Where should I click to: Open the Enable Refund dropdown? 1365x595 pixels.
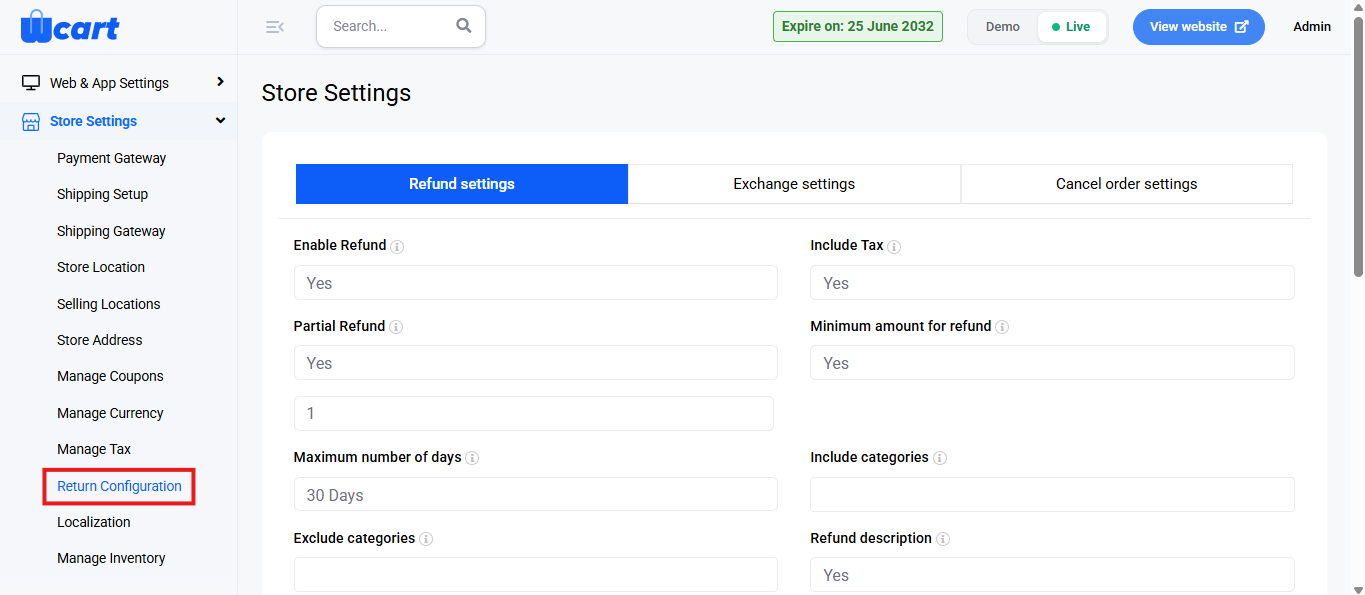click(535, 283)
